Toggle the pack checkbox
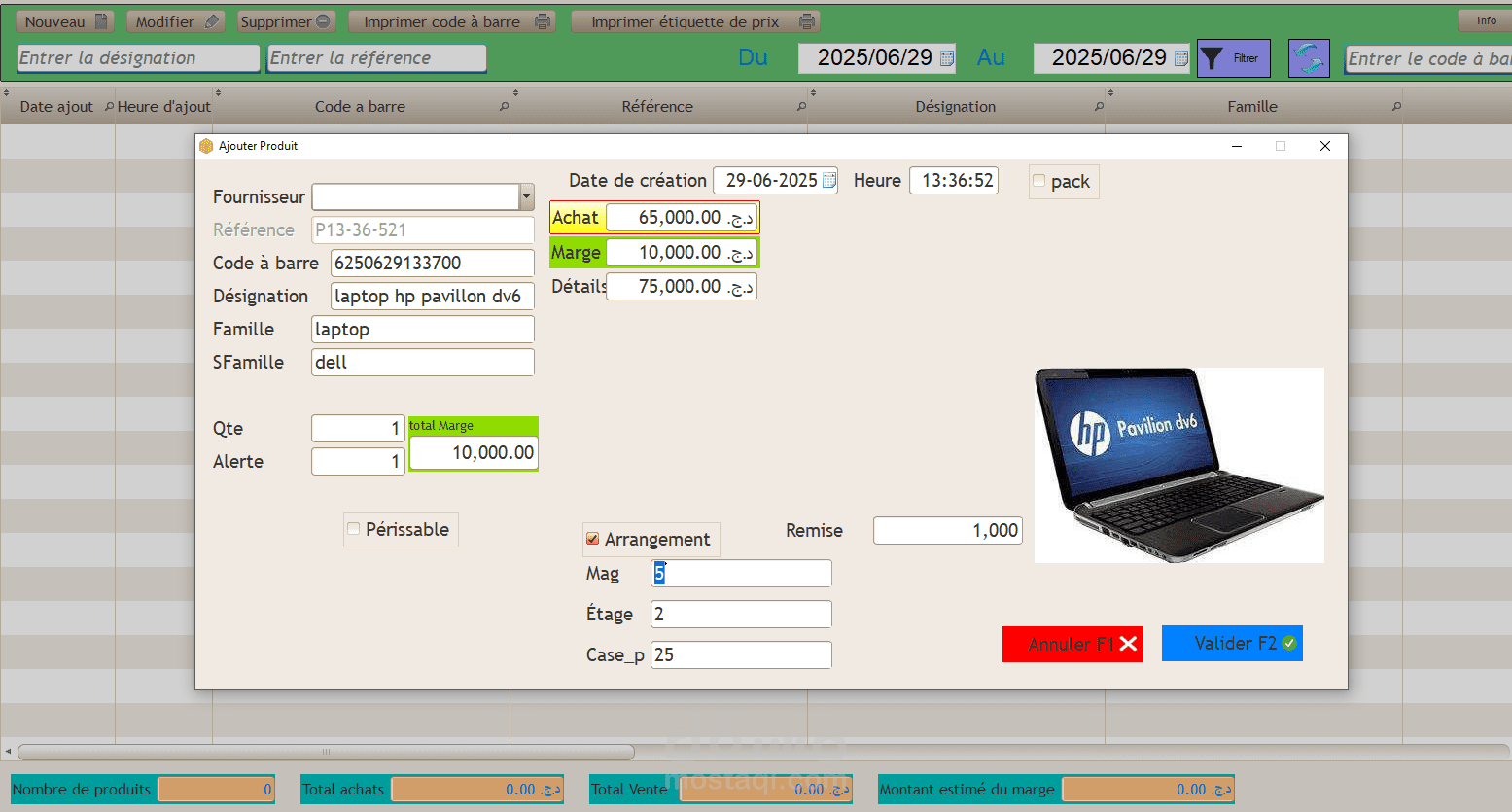Screen dimensions: 1512x812 pos(1038,181)
